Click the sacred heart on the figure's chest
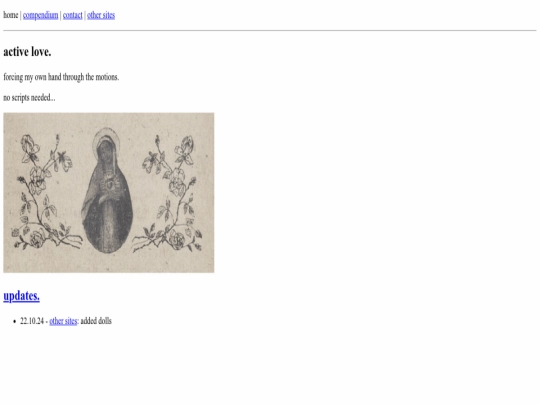Image resolution: width=540 pixels, height=405 pixels. click(110, 184)
